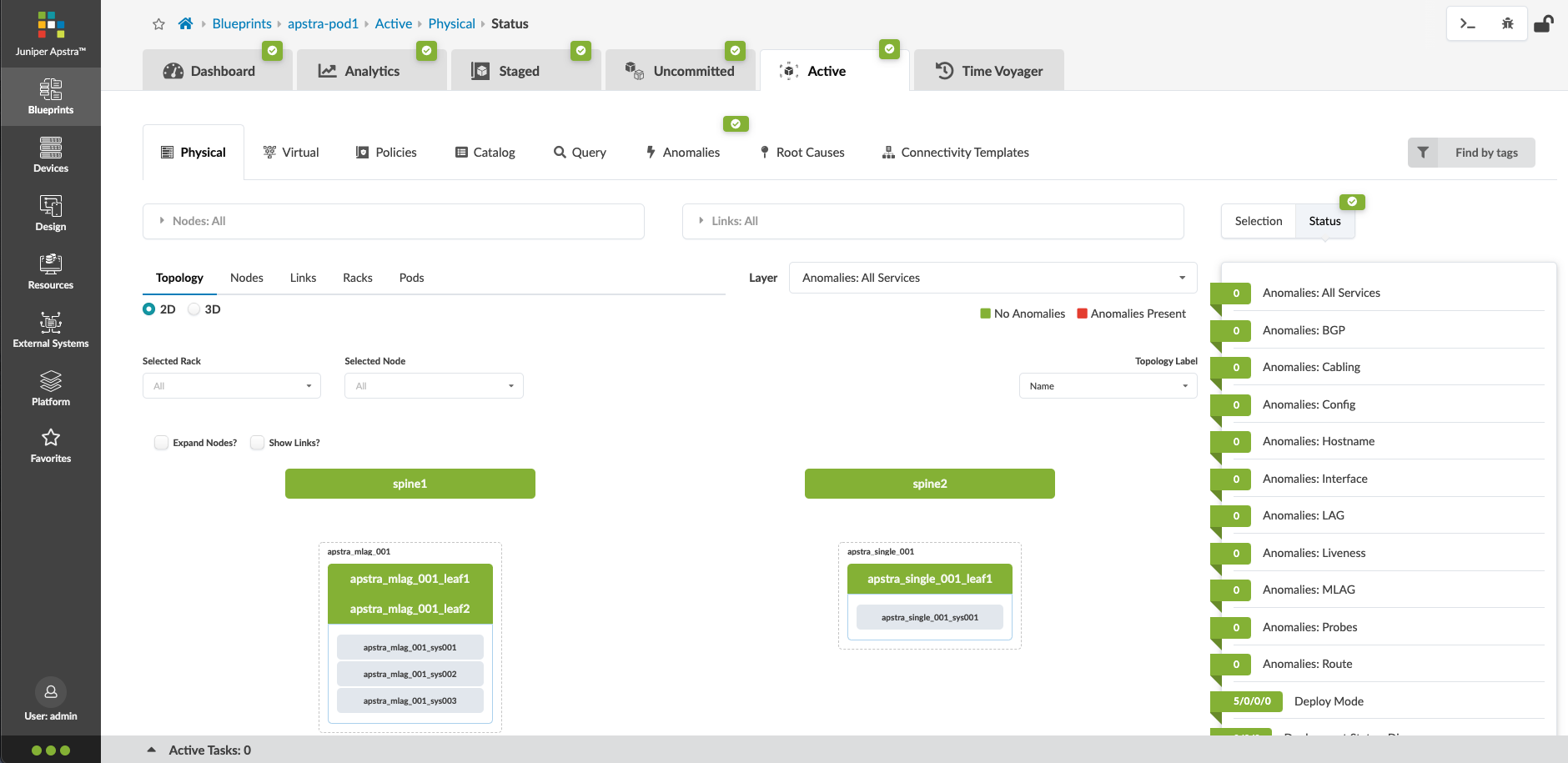Image resolution: width=1568 pixels, height=763 pixels.
Task: Click the Find by tags button
Action: [x=1486, y=153]
